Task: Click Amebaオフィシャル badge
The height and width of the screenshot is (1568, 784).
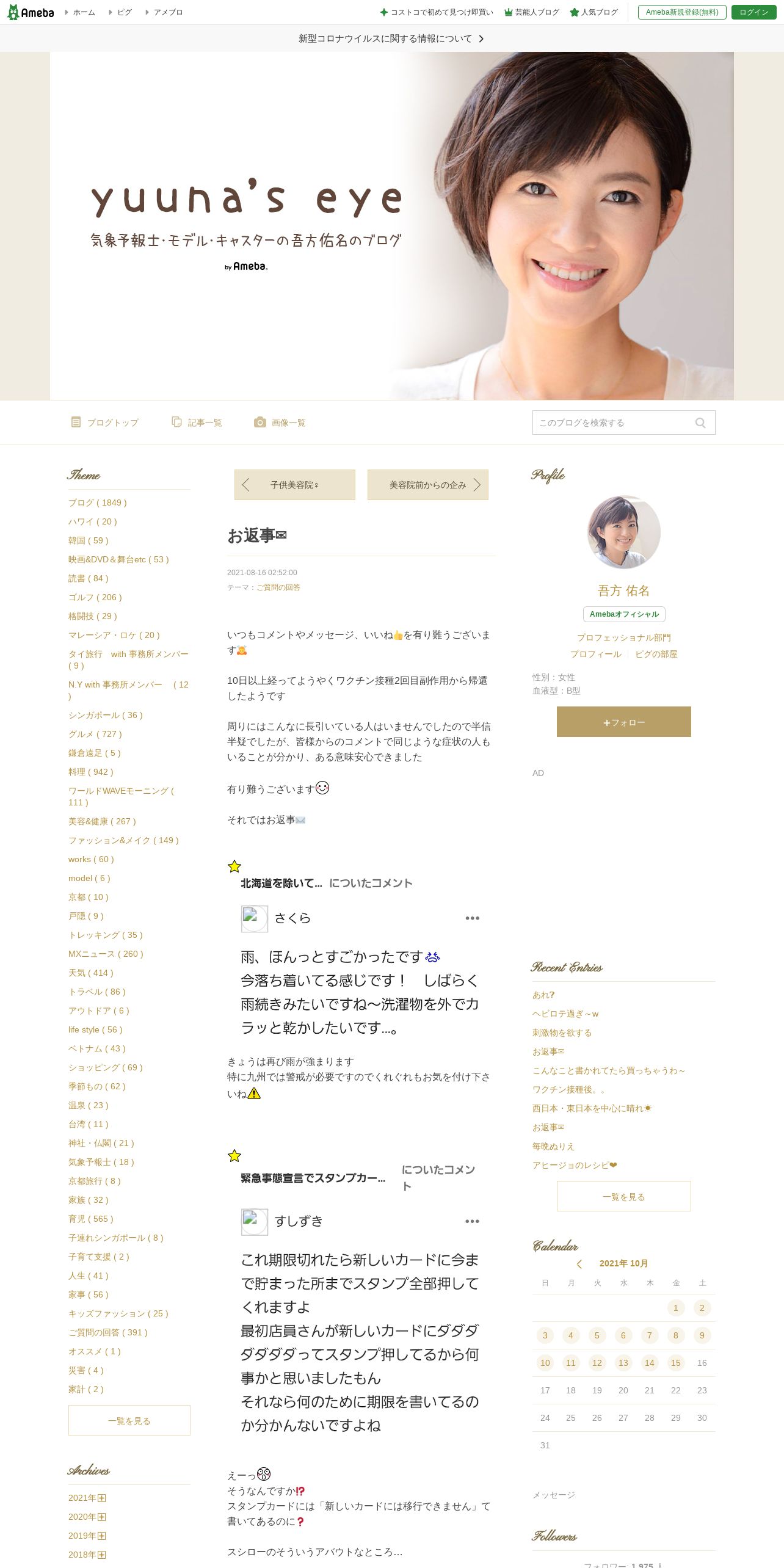Action: [x=624, y=614]
